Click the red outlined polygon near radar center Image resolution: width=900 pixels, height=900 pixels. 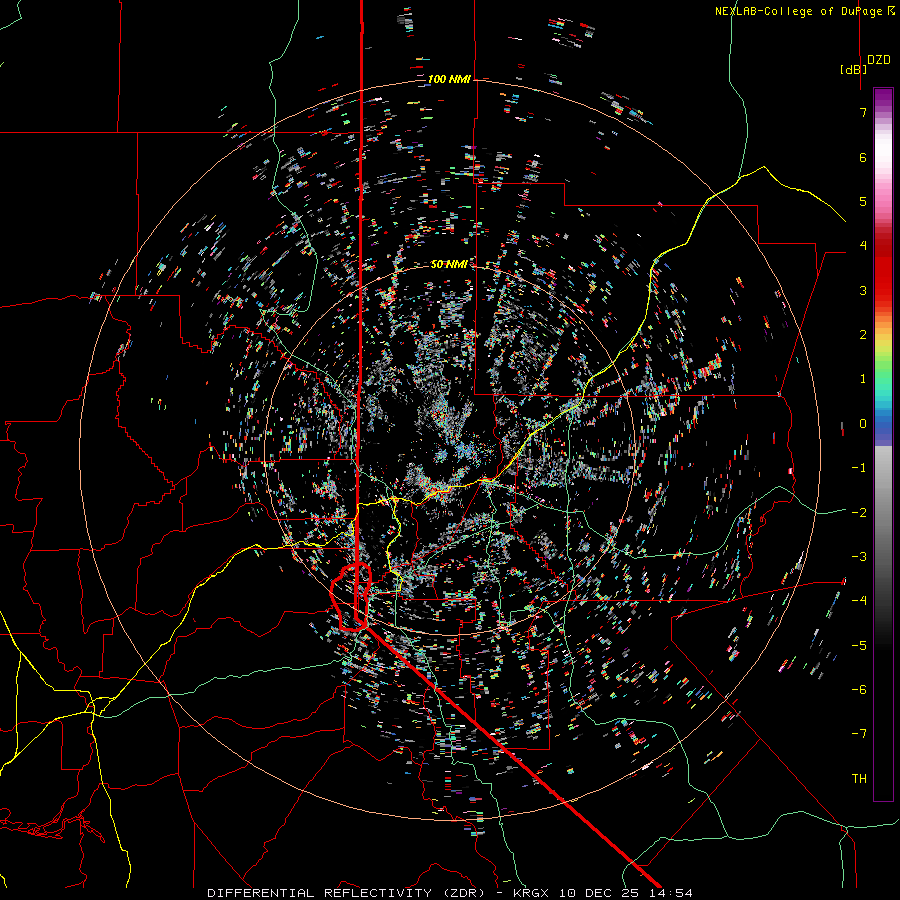tap(351, 597)
